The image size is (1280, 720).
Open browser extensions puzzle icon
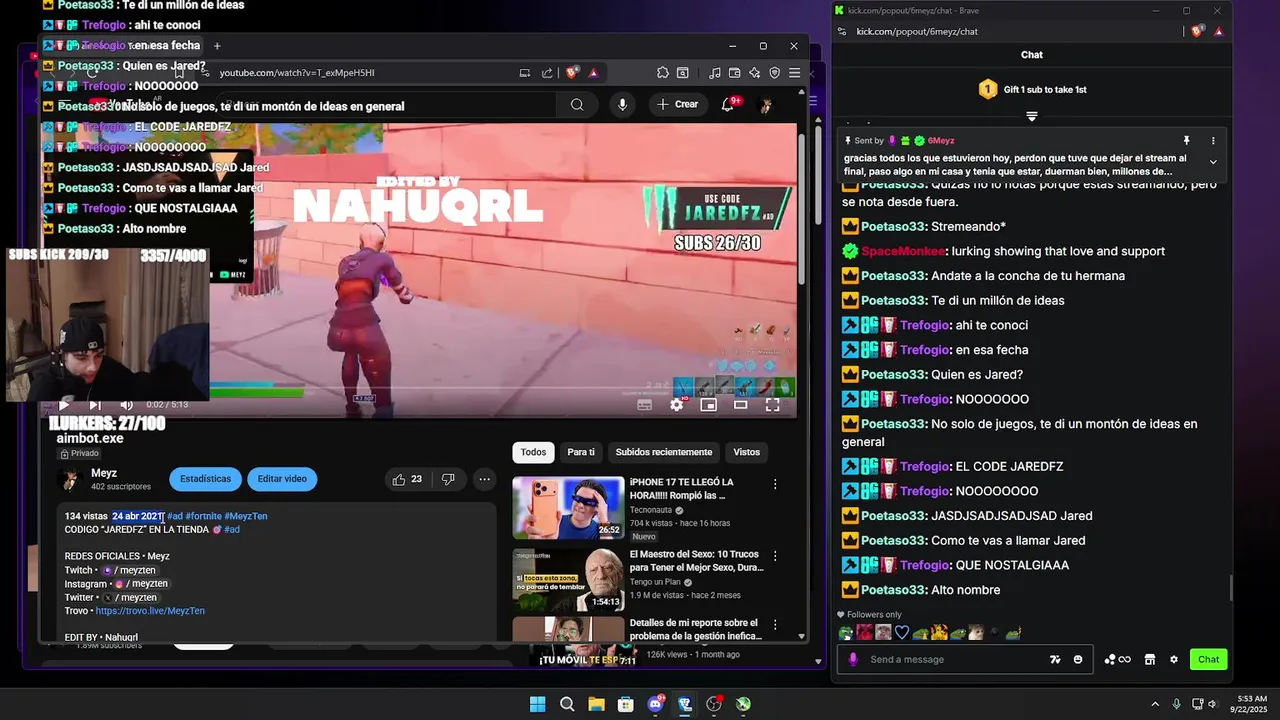pos(662,73)
